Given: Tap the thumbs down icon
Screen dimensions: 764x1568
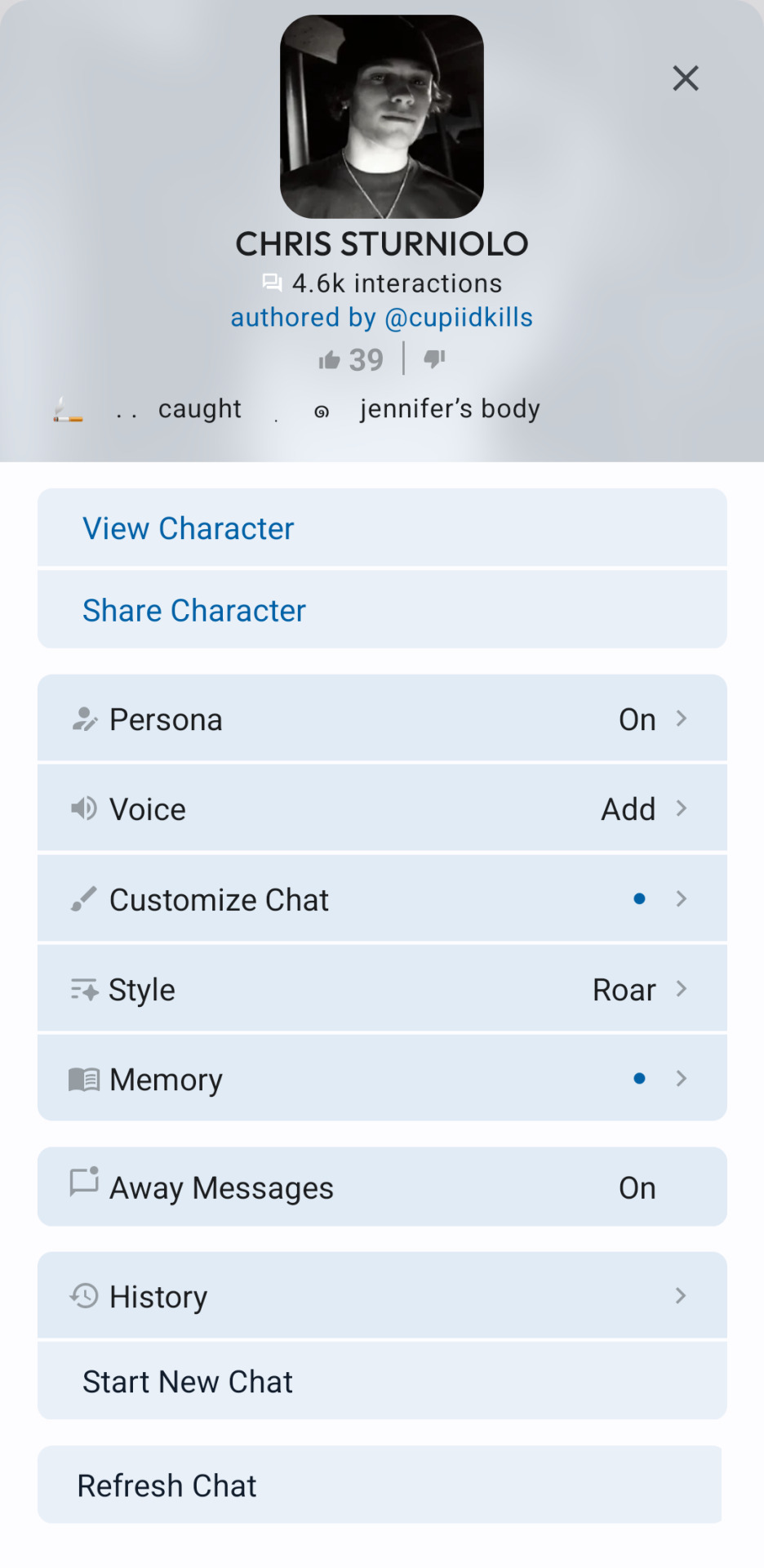Looking at the screenshot, I should (434, 359).
